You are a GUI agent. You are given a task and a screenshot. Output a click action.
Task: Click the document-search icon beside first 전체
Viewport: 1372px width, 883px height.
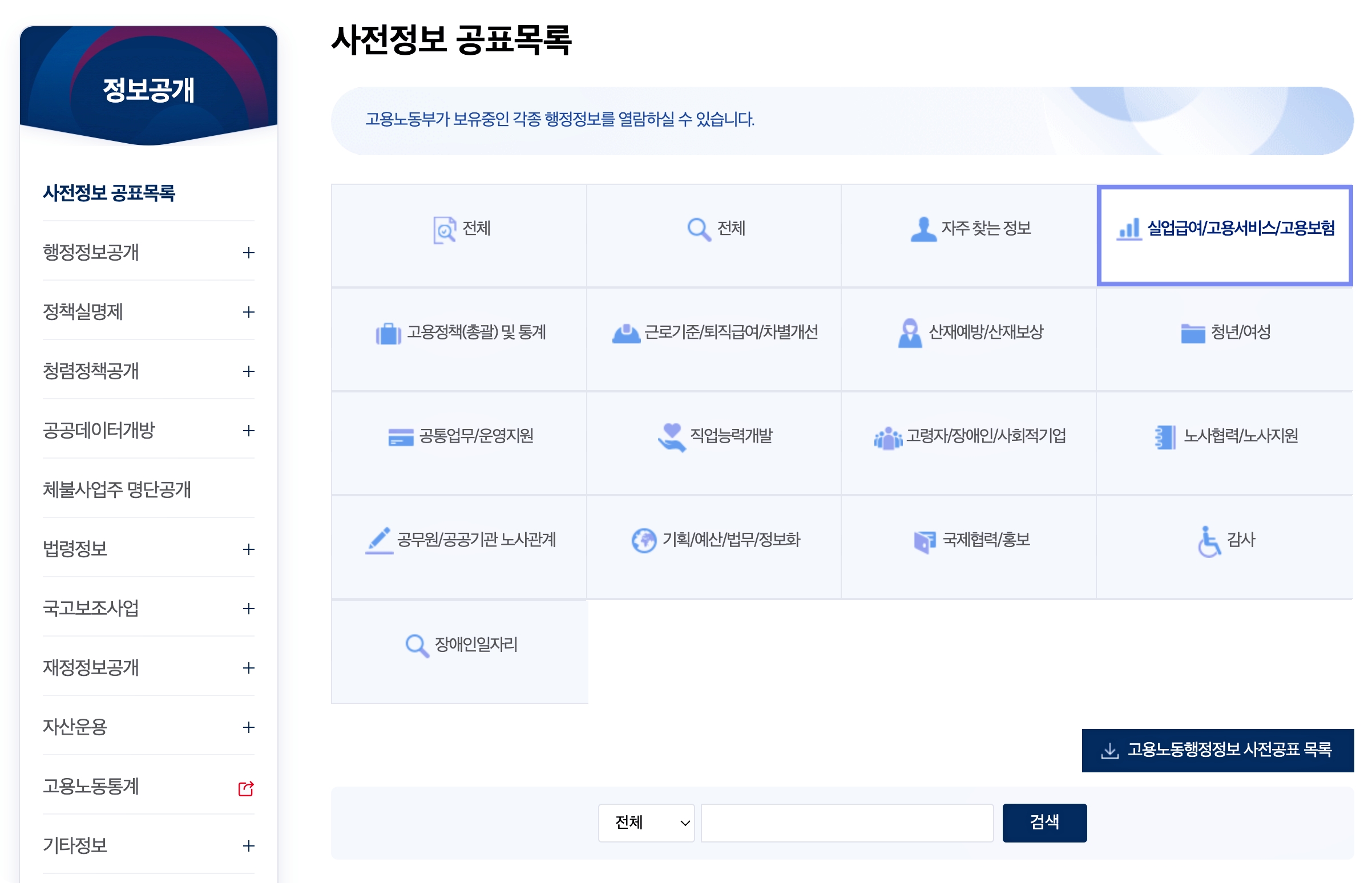click(445, 230)
